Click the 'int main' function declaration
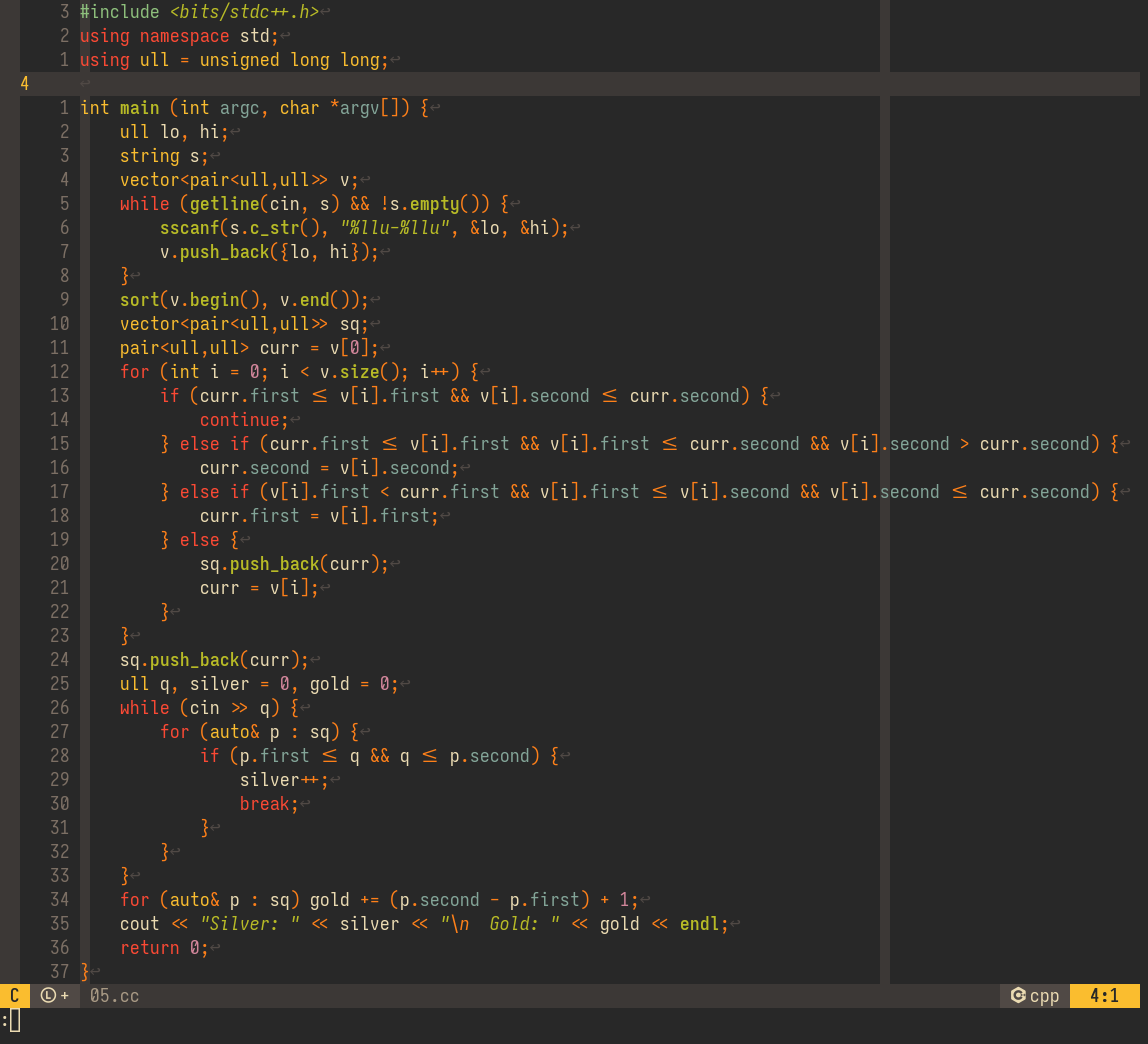The height and width of the screenshot is (1044, 1148). pyautogui.click(x=255, y=108)
